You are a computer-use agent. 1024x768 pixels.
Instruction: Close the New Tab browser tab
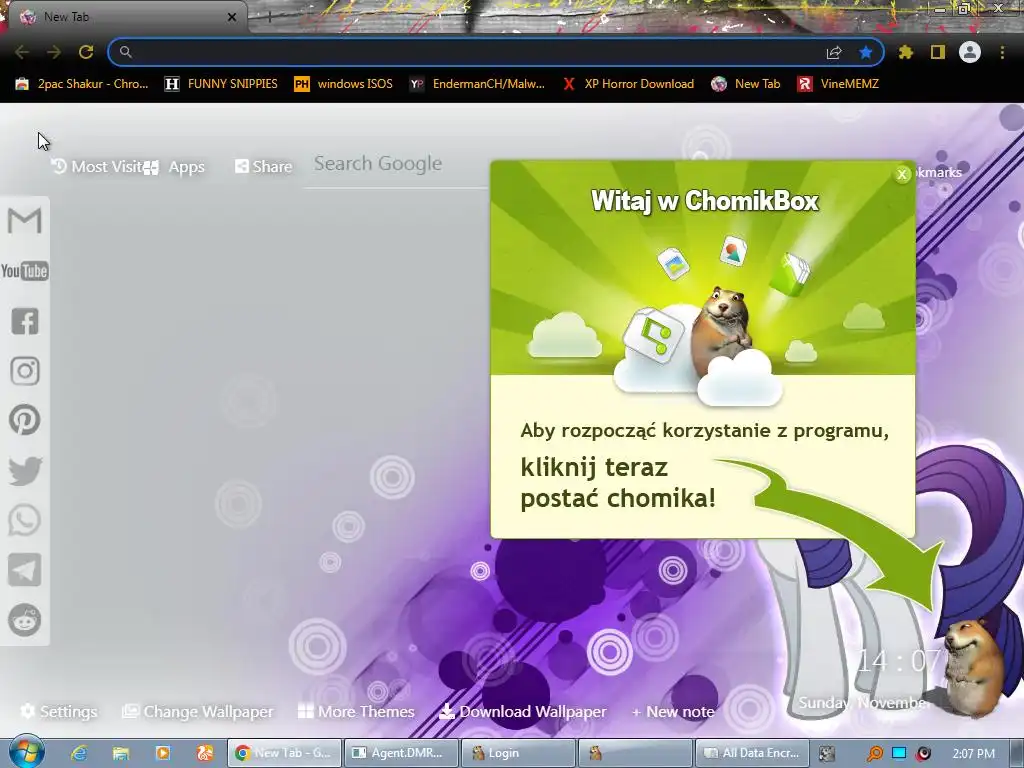232,18
